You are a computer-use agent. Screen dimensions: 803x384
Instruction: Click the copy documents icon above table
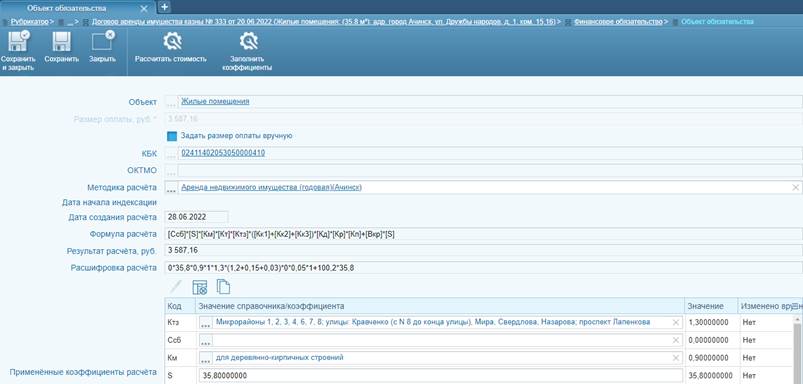[x=223, y=287]
